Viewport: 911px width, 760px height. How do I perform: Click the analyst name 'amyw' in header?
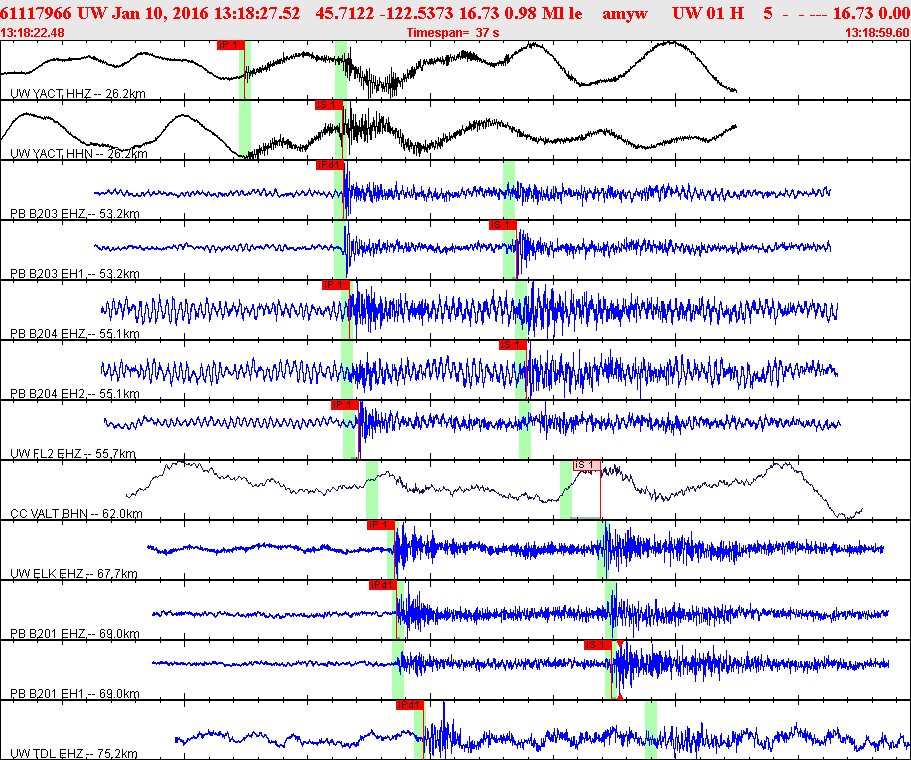click(x=625, y=13)
